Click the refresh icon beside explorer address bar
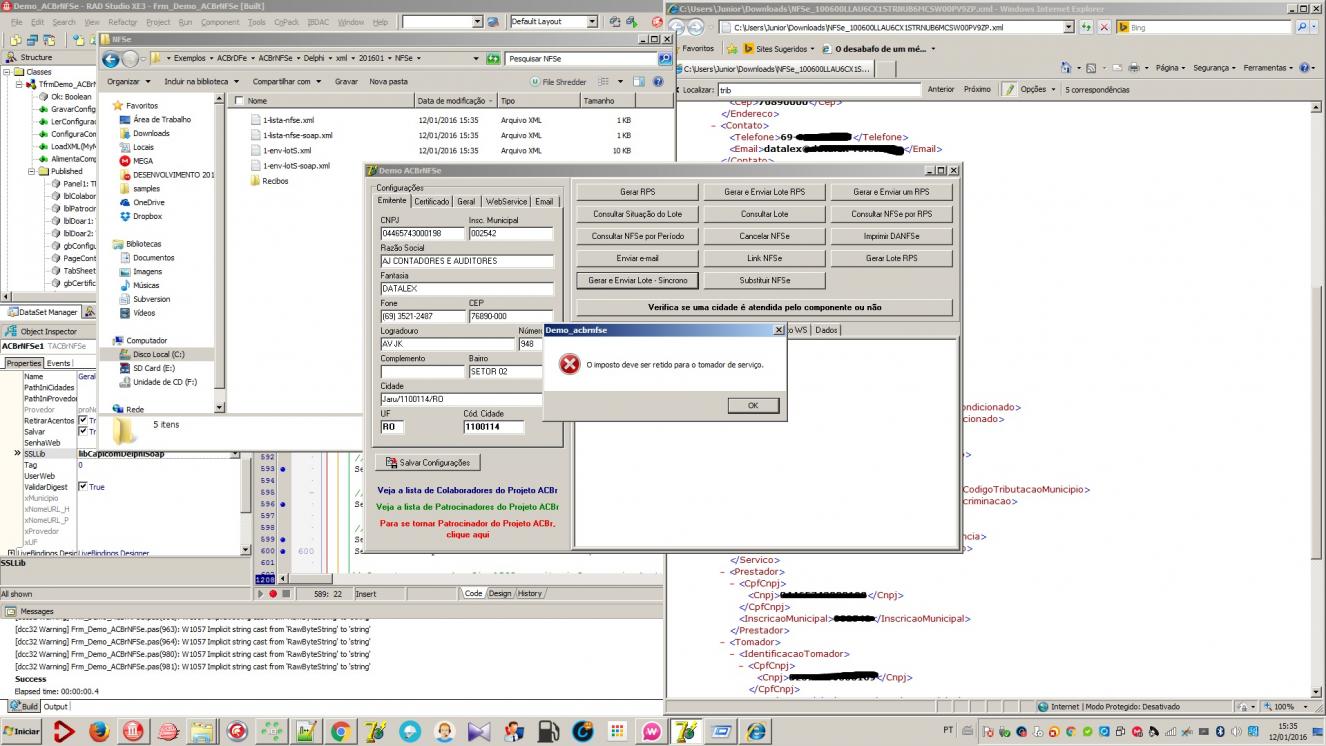Viewport: 1326px width, 746px height. [x=492, y=59]
